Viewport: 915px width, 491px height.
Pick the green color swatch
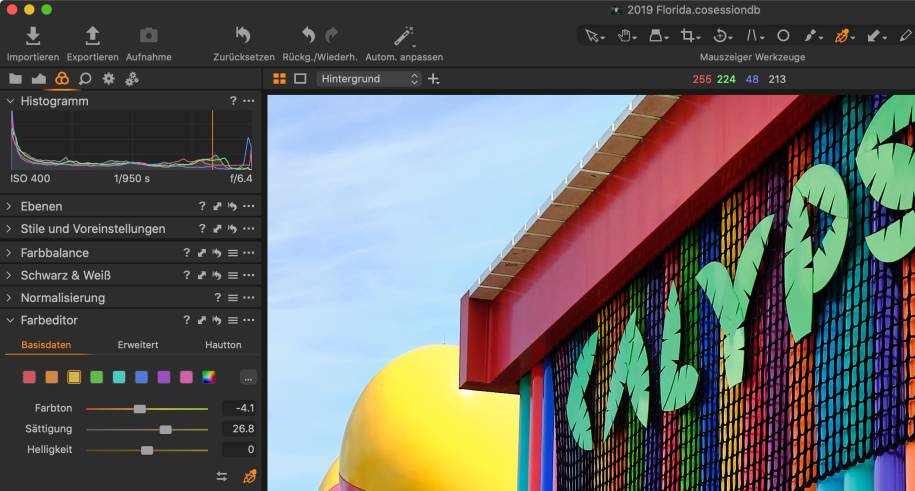(x=97, y=377)
